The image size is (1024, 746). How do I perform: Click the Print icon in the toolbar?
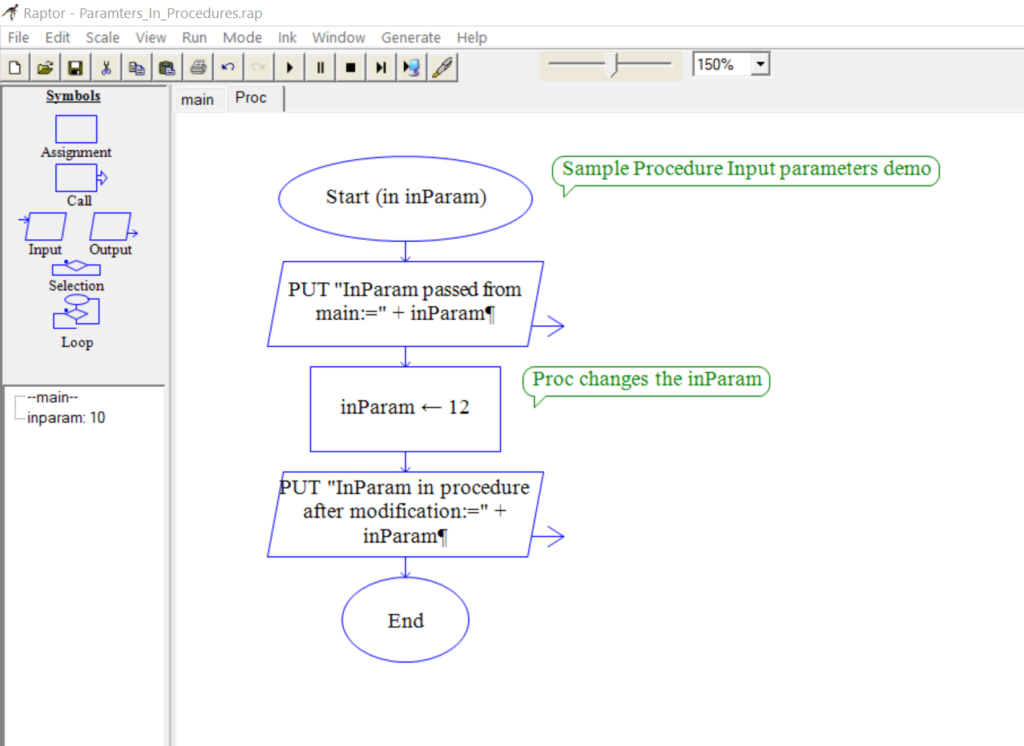[198, 67]
